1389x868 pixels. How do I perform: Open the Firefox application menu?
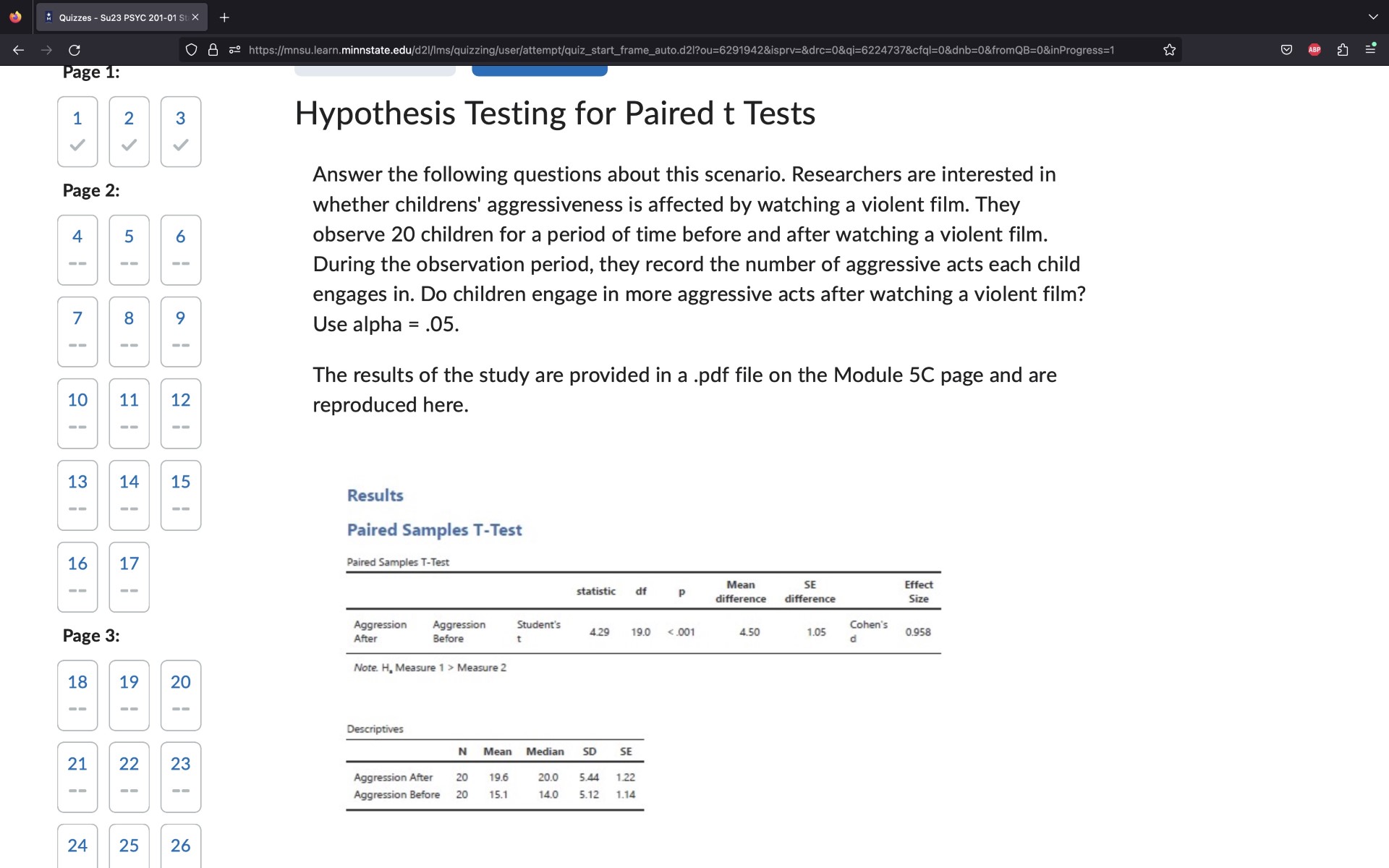(x=1372, y=50)
